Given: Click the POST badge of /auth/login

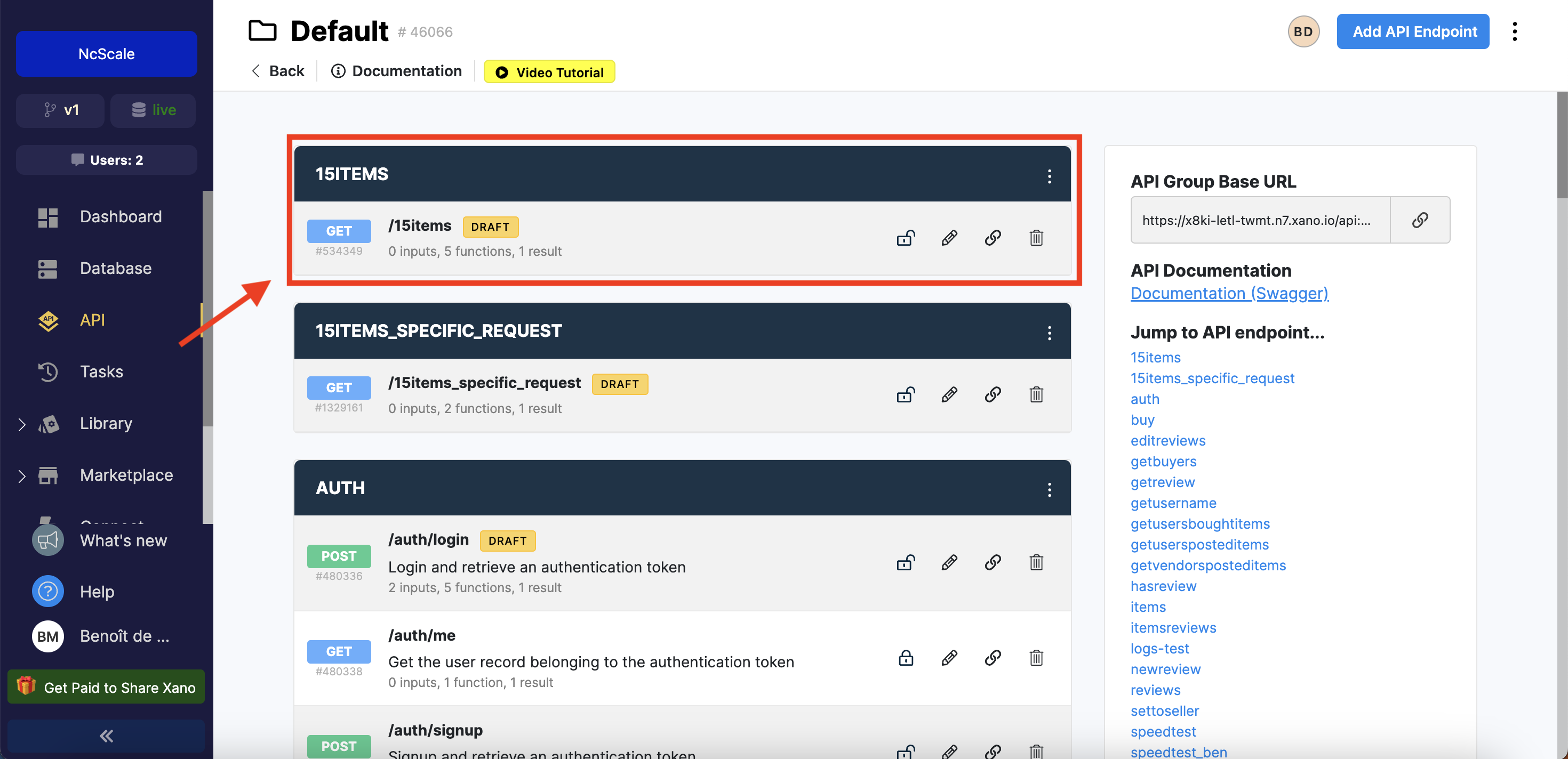Looking at the screenshot, I should tap(339, 556).
